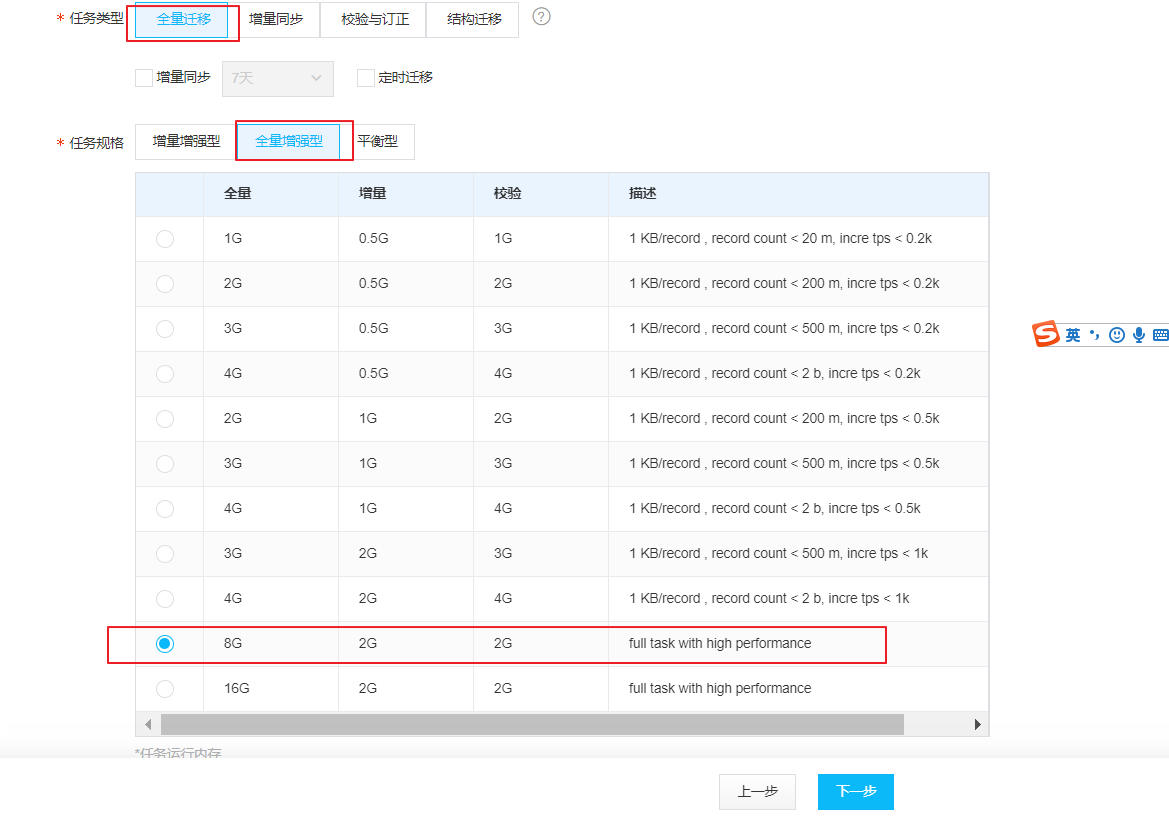Select radio for record count < 200 m, tps < 0.2k row
This screenshot has height=822, width=1169.
165,284
